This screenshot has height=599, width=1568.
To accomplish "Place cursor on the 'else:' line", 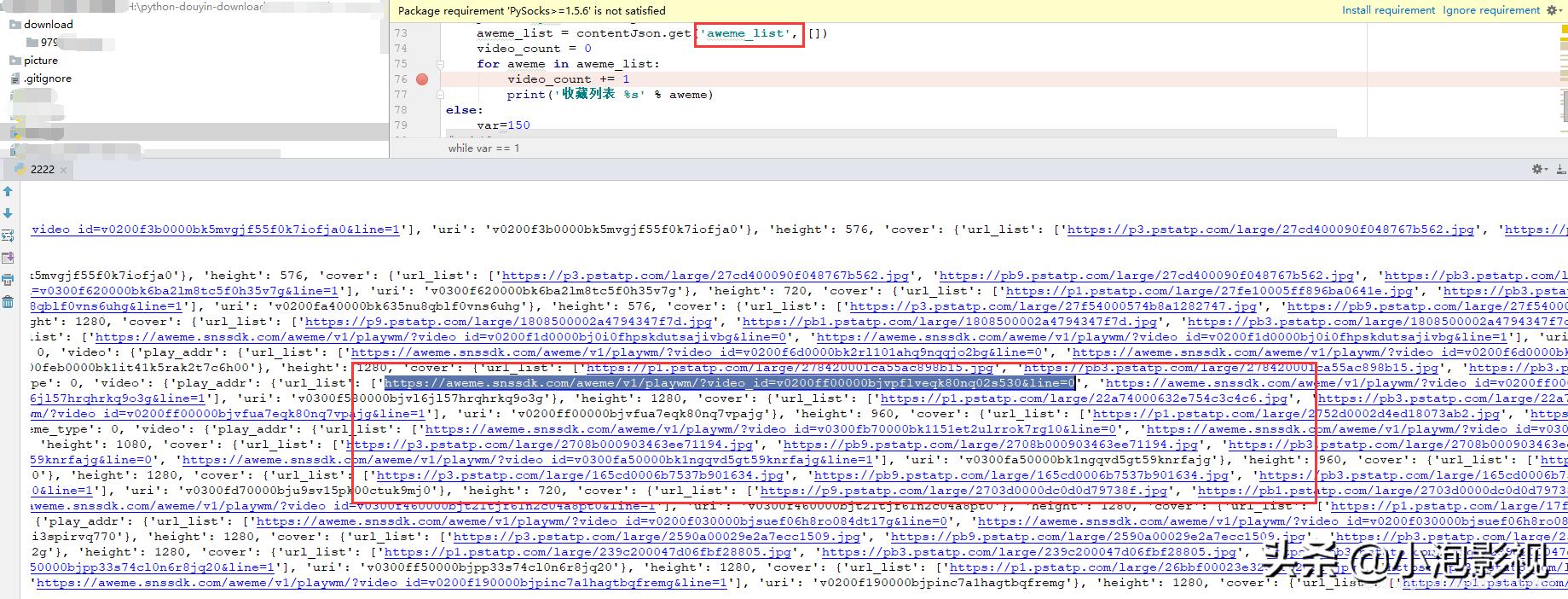I will coord(465,110).
